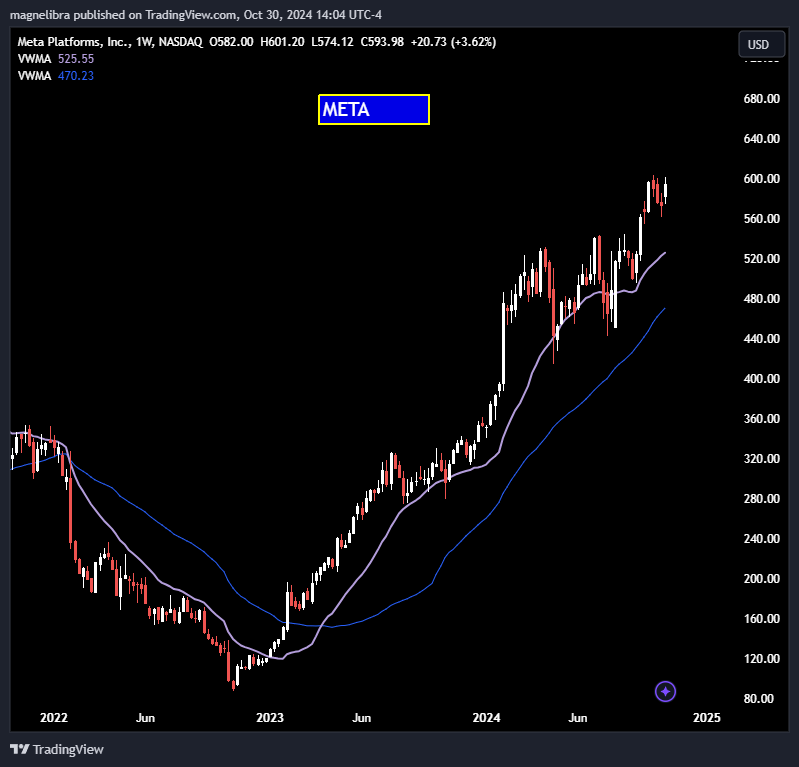Click the 80.00 price axis label

click(761, 699)
